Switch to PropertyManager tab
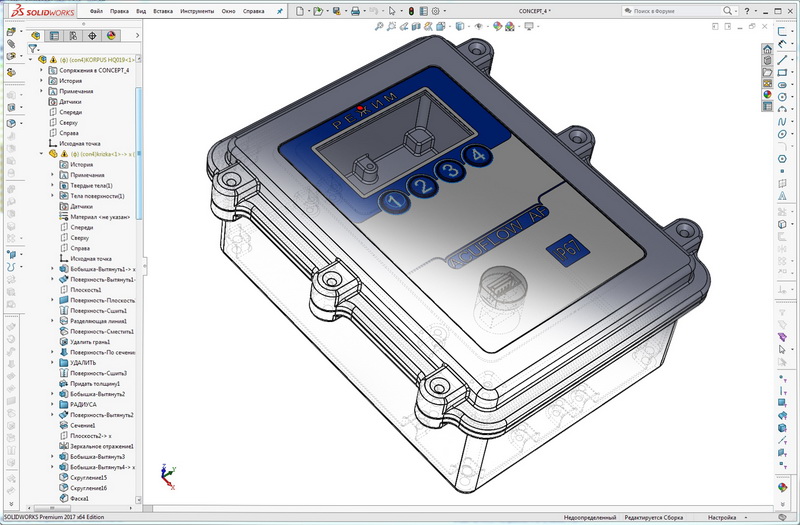Screen dimensions: 800x525 [54, 35]
